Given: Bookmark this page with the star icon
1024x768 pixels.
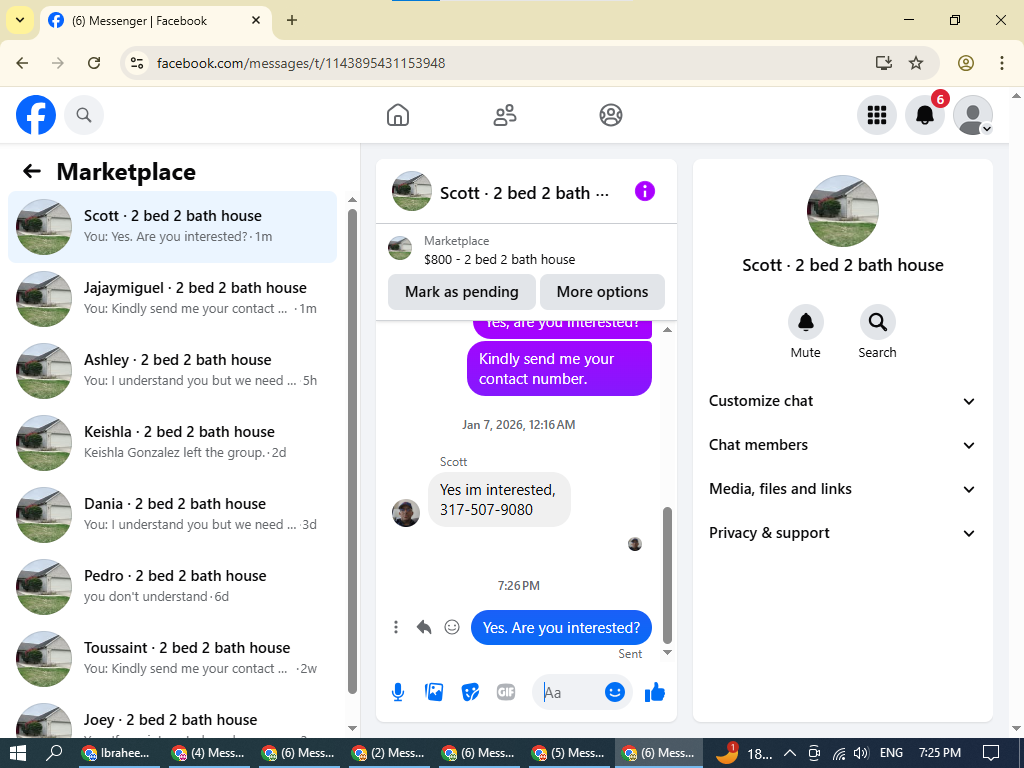Looking at the screenshot, I should click(x=916, y=63).
